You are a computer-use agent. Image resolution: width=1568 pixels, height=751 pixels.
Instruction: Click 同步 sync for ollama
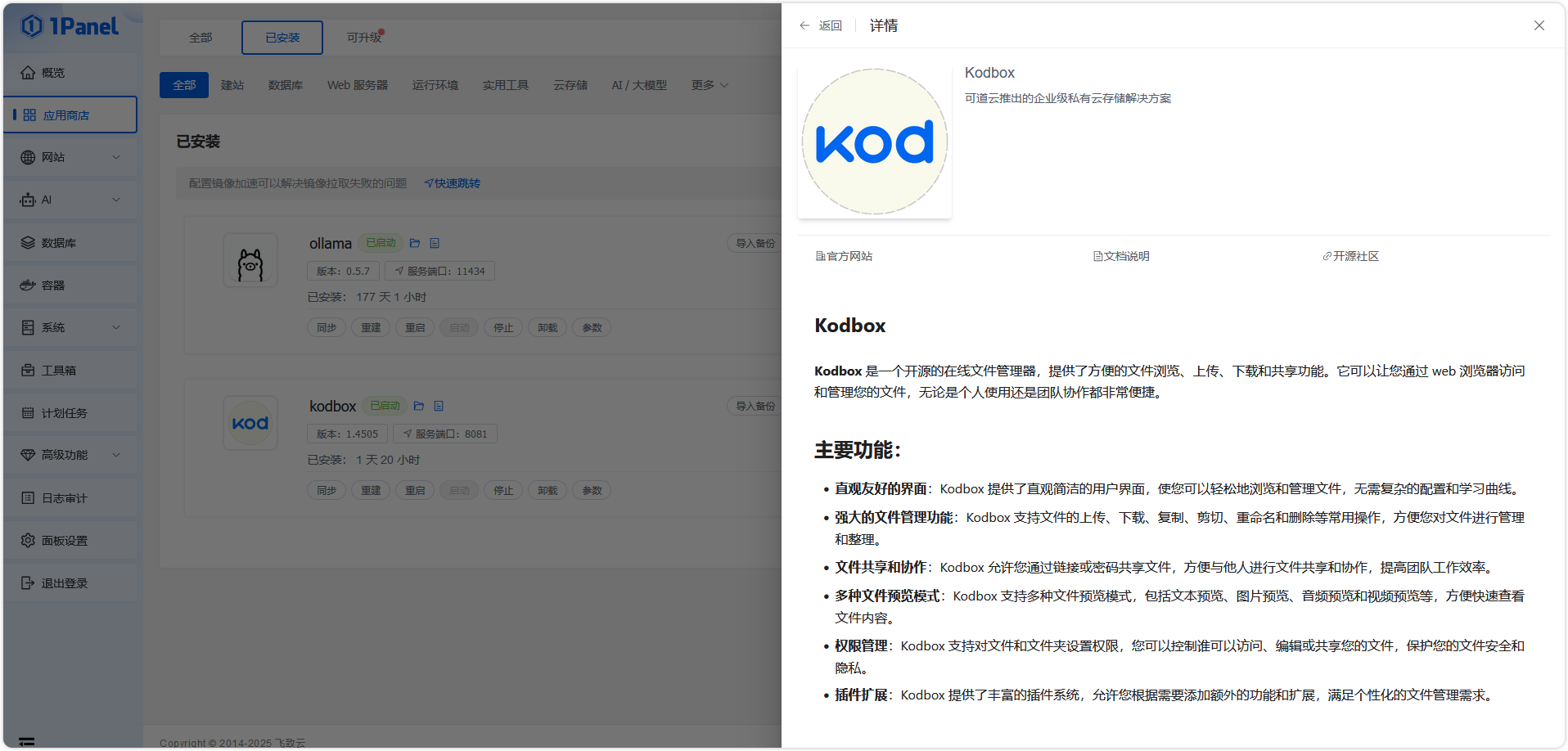tap(327, 327)
